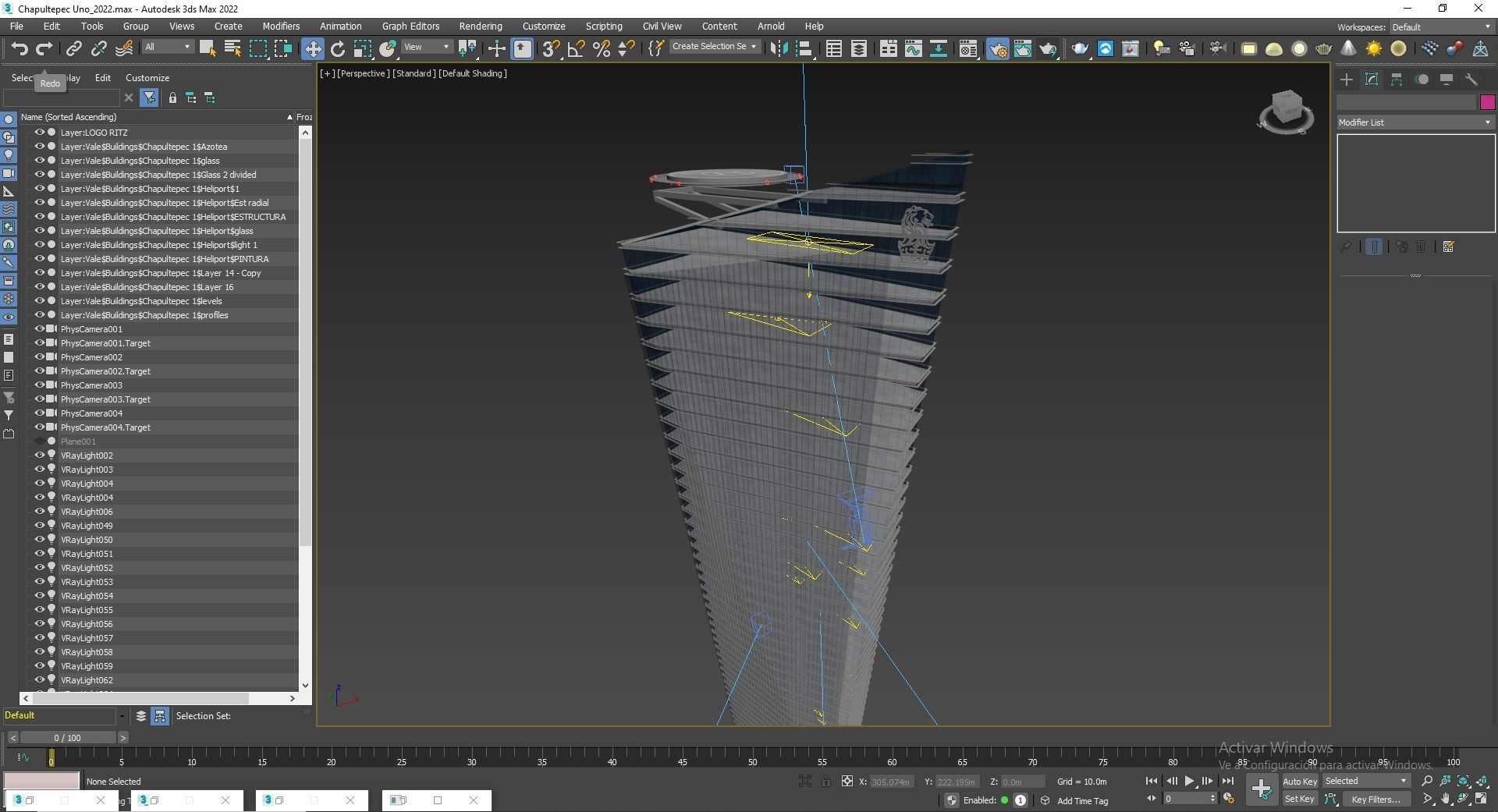This screenshot has width=1498, height=812.
Task: Open the Layer Explorer icon
Action: coord(858,48)
